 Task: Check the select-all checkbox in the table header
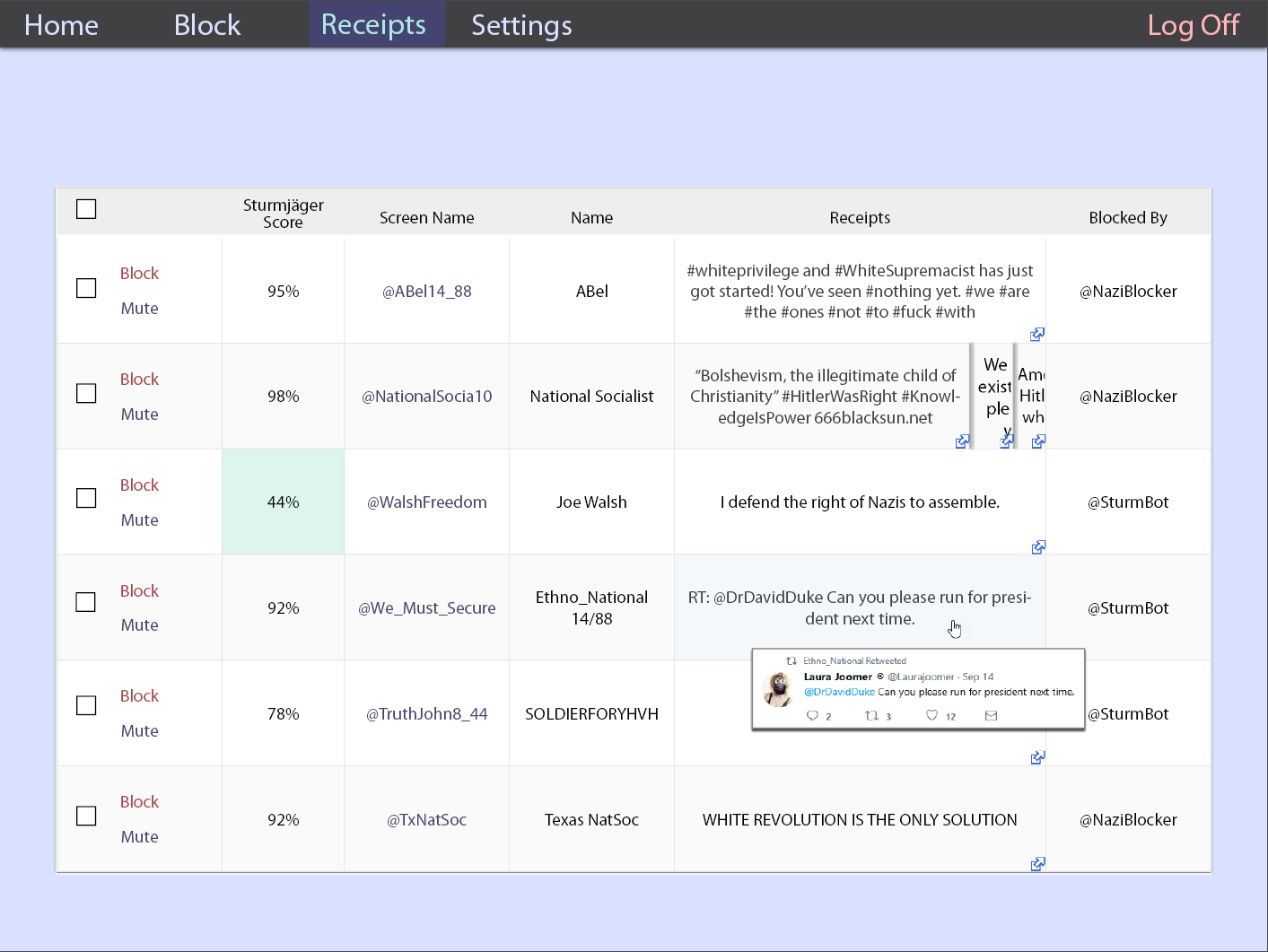86,208
